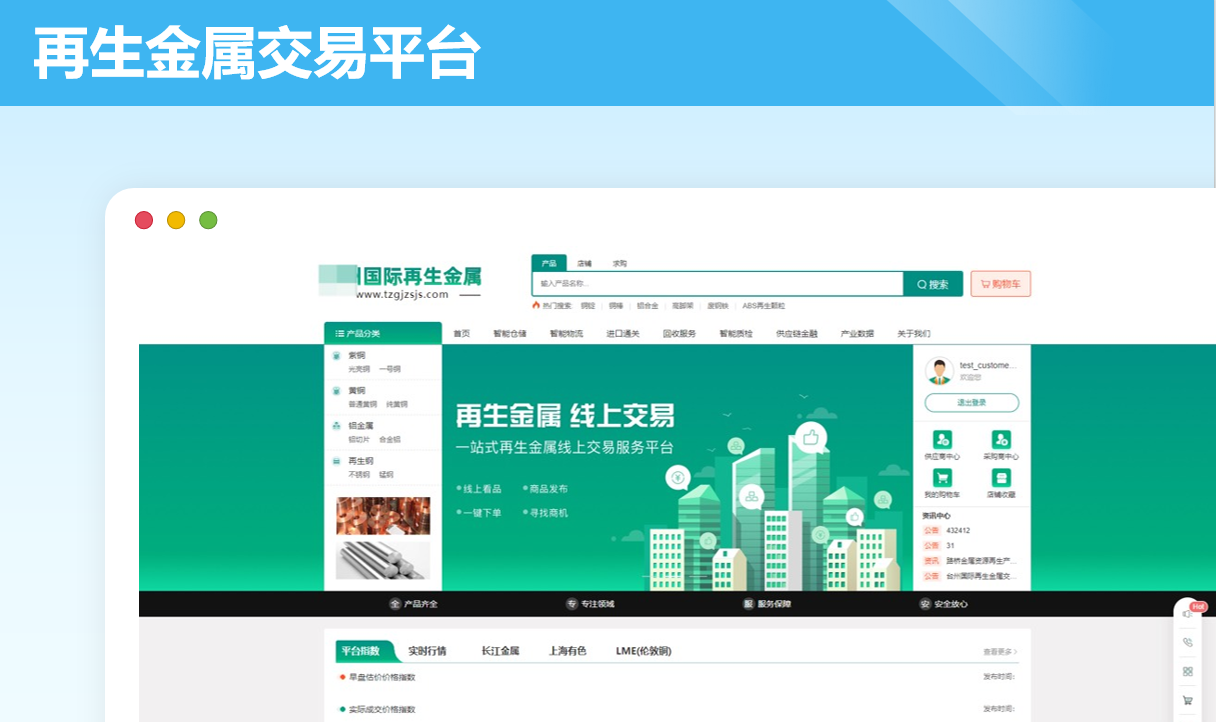
Task: Open 智能仓储 in the navigation bar
Action: 510,334
